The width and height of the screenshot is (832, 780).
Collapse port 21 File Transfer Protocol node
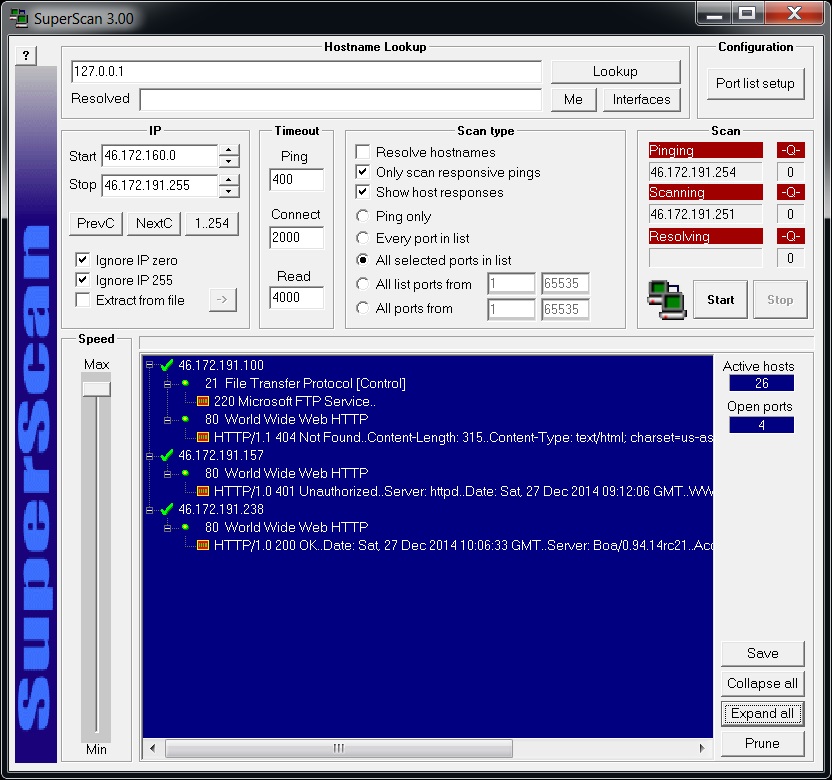[168, 384]
